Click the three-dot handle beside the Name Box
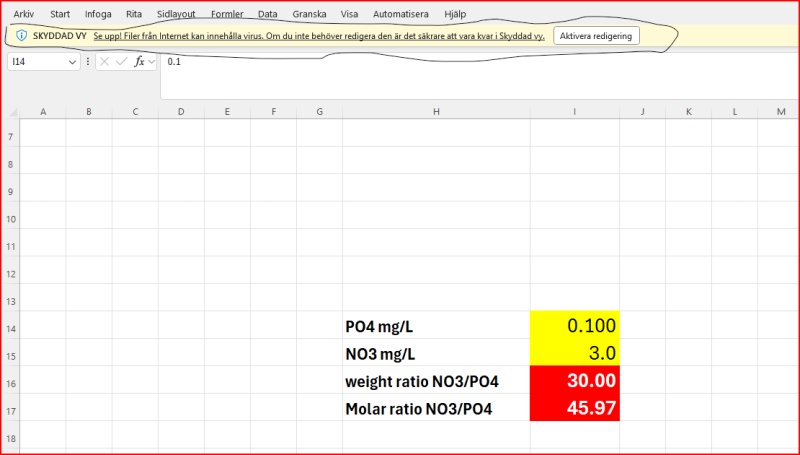Viewport: 800px width, 455px height. [88, 62]
